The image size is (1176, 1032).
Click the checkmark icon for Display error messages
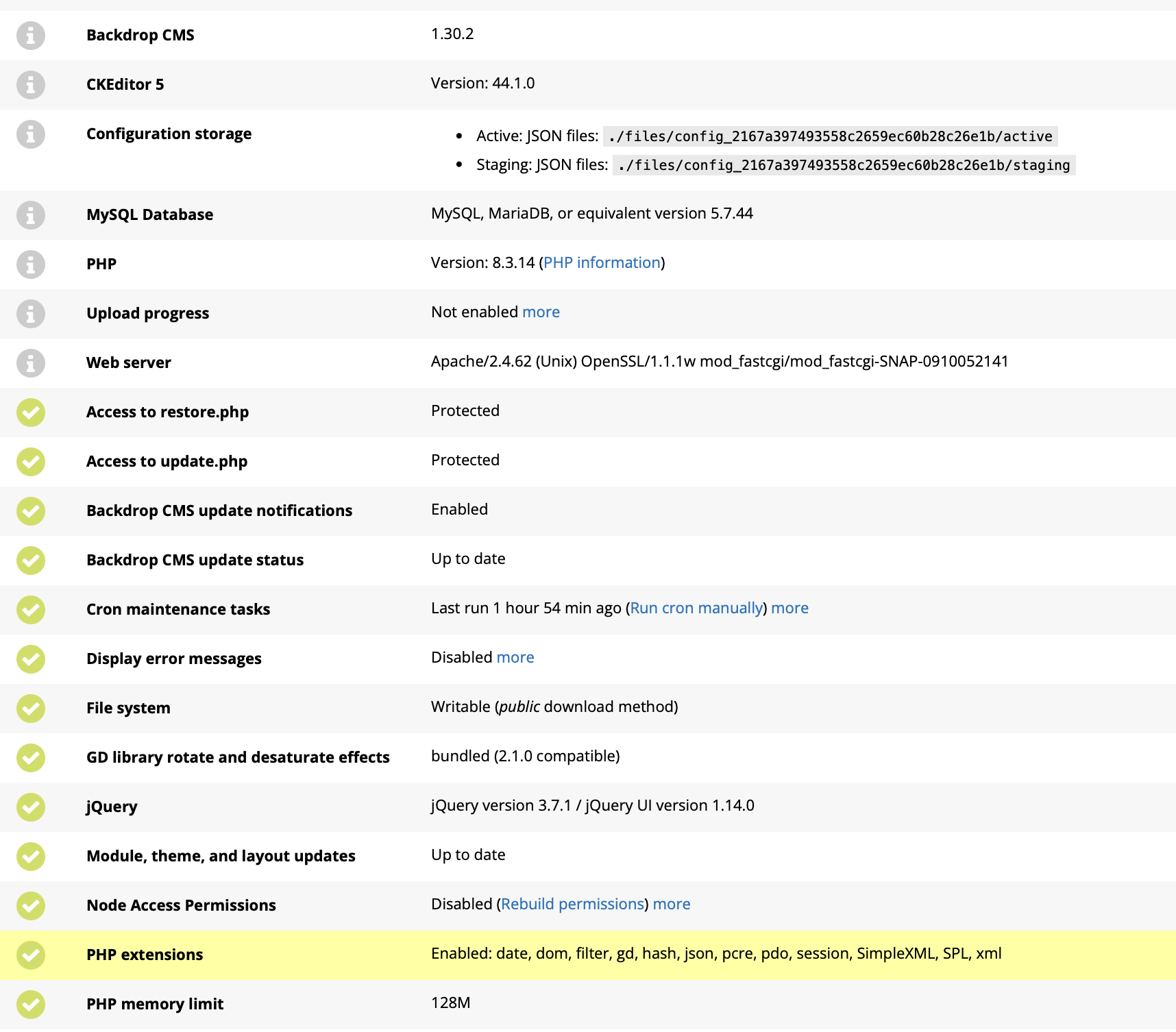[x=31, y=659]
